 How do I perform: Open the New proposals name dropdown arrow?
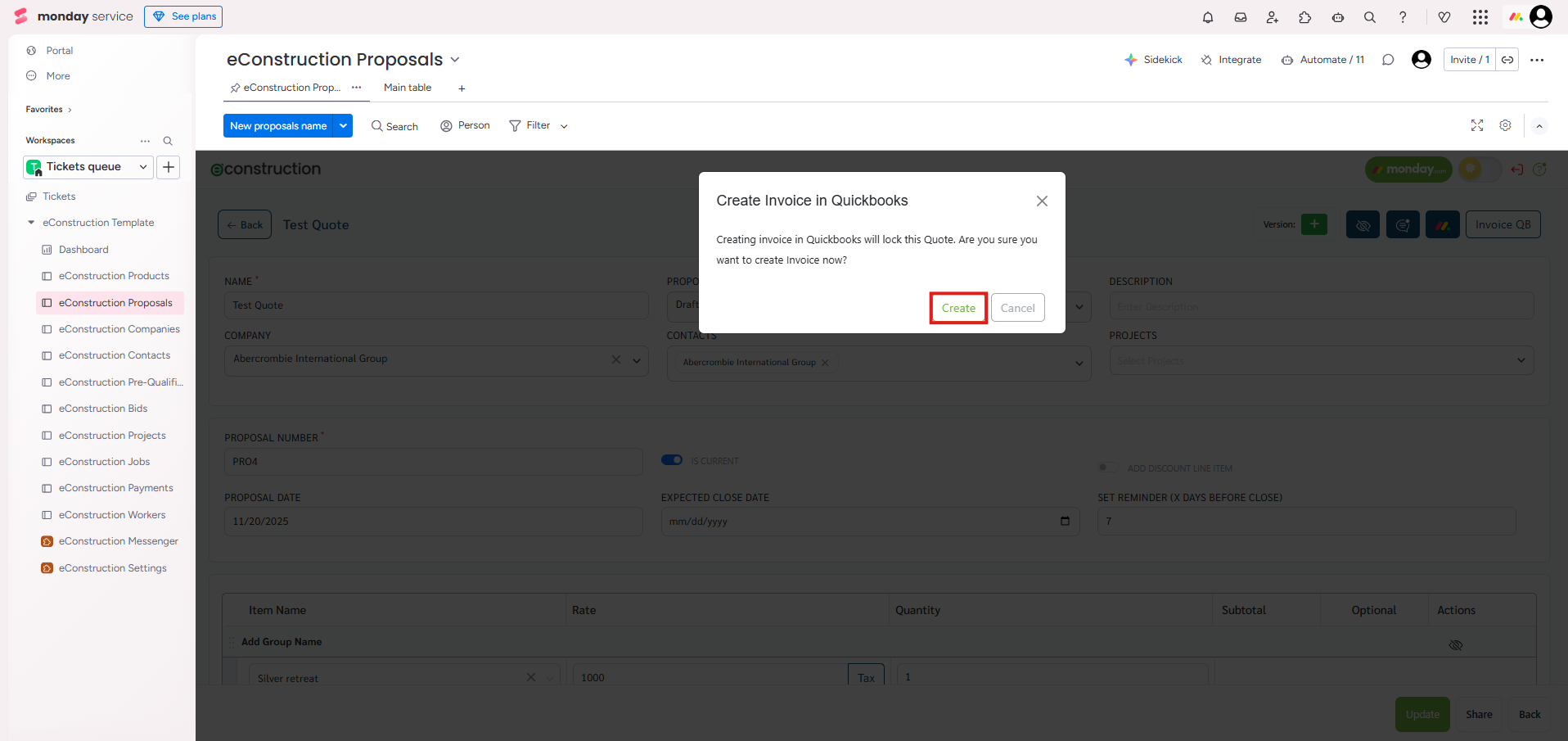(344, 126)
